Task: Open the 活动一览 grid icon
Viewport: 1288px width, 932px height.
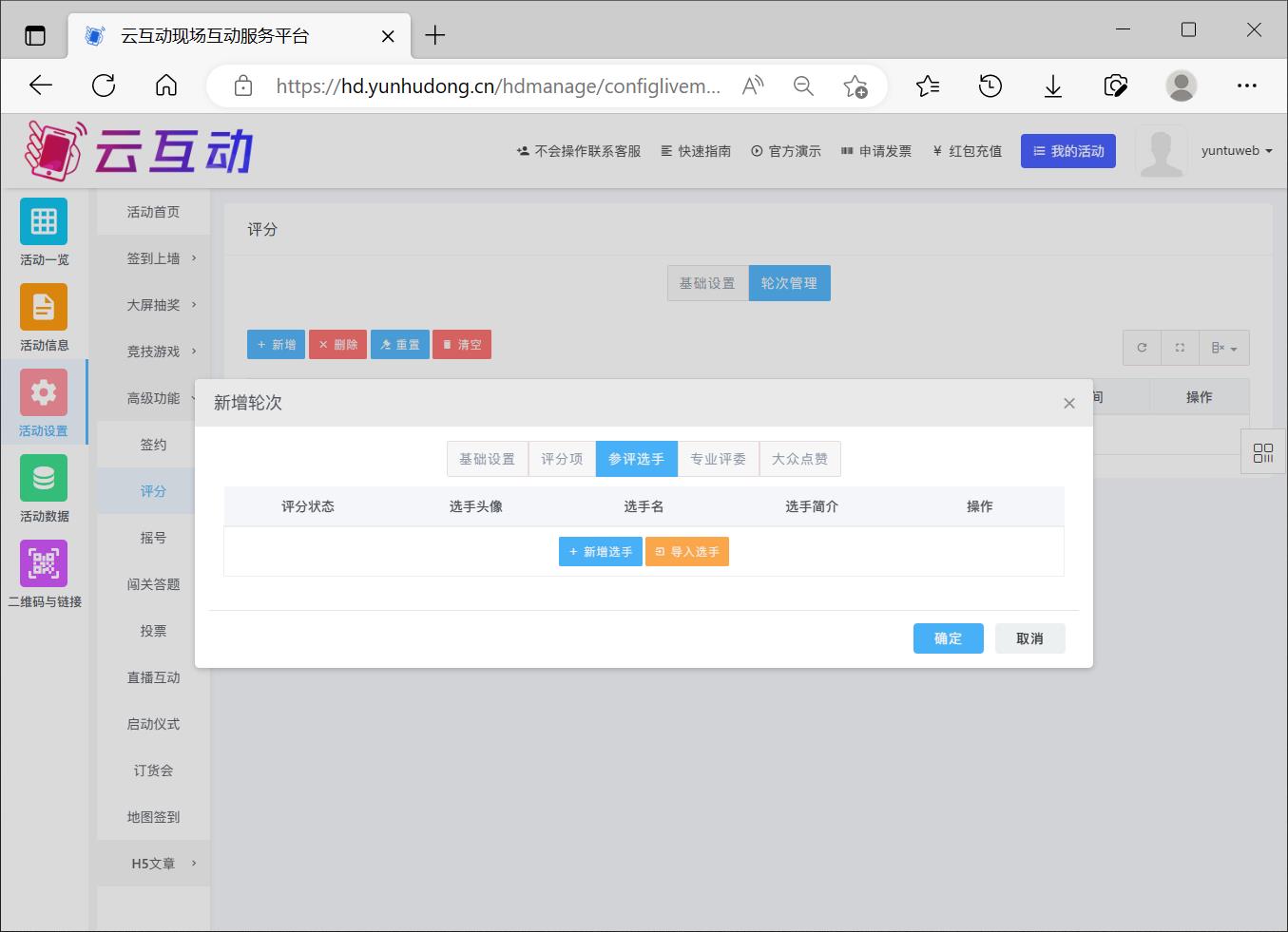Action: click(x=44, y=221)
